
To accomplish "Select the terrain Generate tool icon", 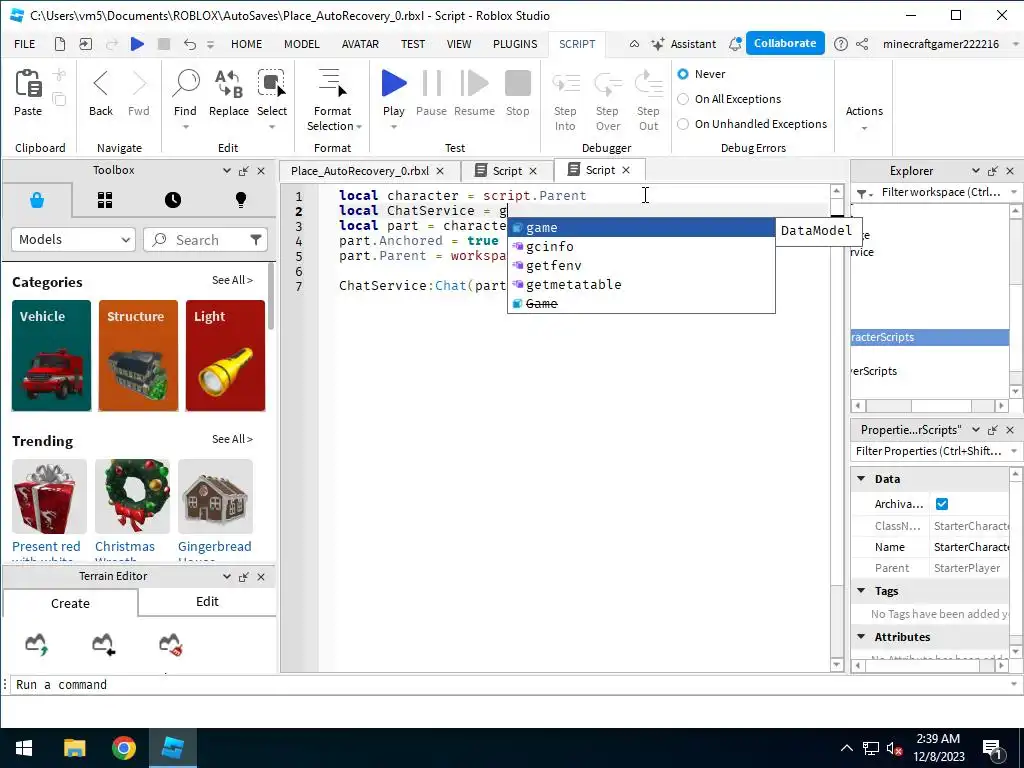I will [37, 645].
